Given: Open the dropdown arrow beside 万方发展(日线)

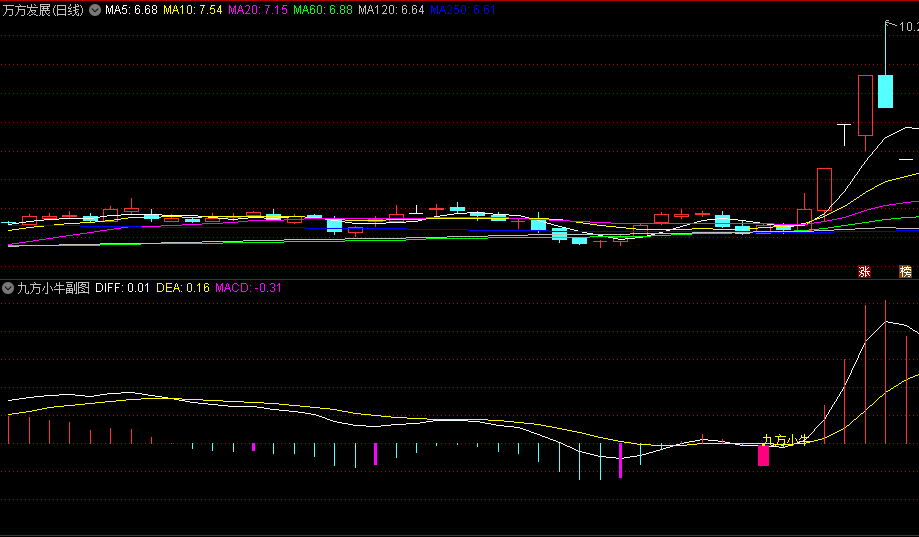Looking at the screenshot, I should tap(95, 10).
